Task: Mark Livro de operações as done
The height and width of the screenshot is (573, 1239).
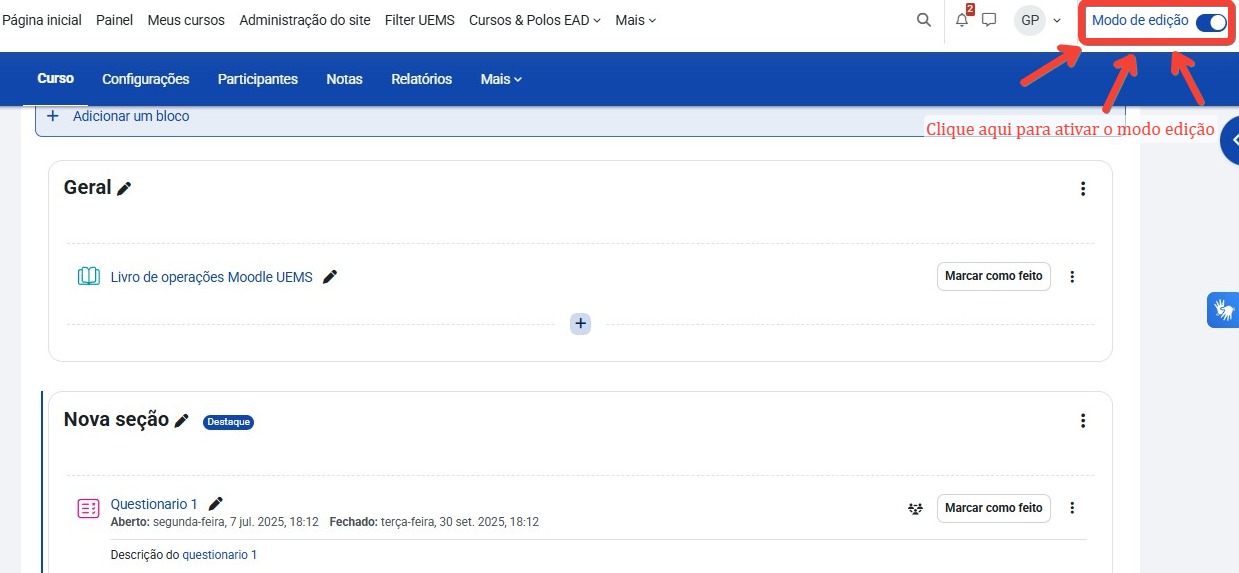Action: (x=994, y=276)
